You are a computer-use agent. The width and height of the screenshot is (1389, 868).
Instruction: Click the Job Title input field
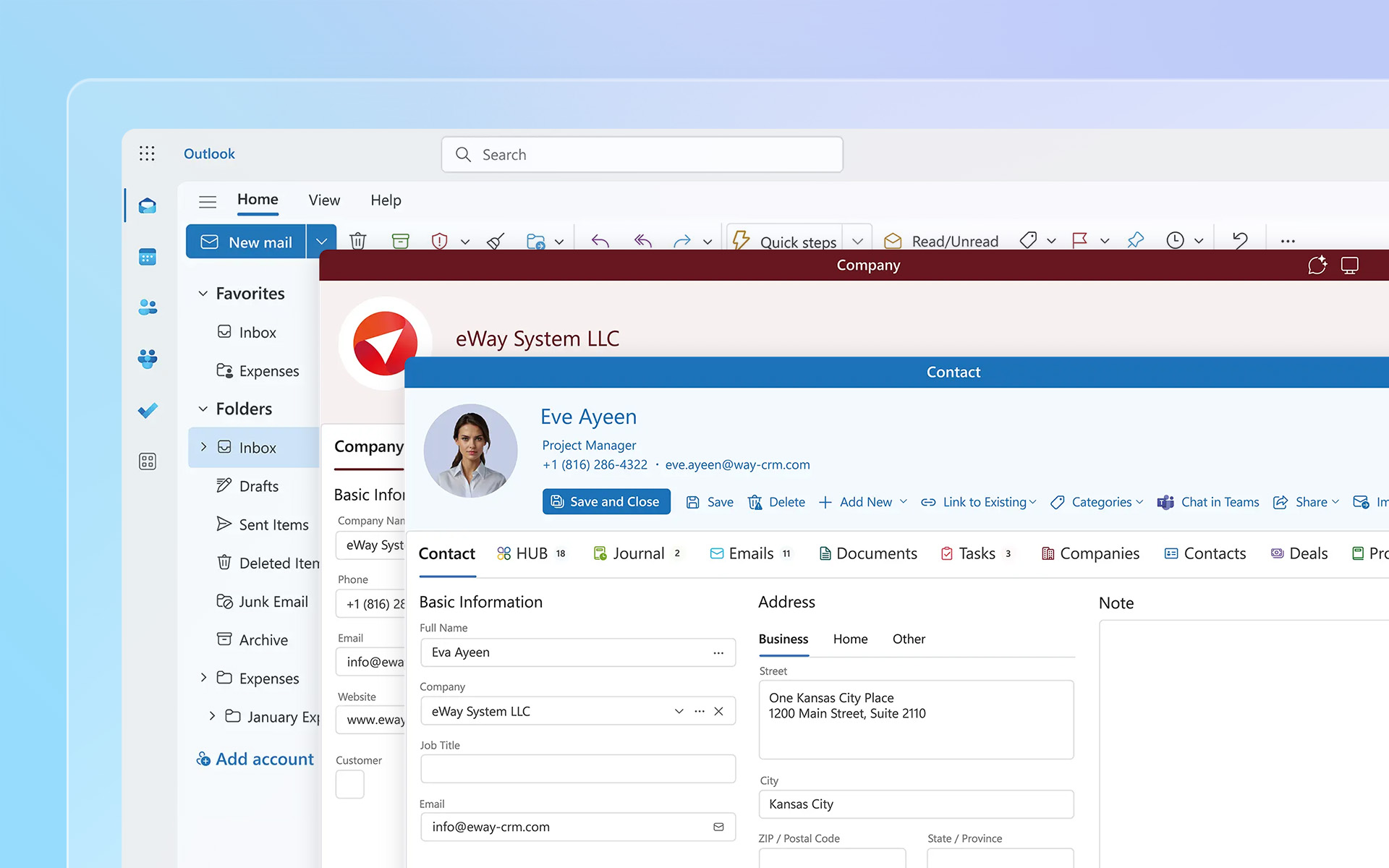(x=578, y=768)
